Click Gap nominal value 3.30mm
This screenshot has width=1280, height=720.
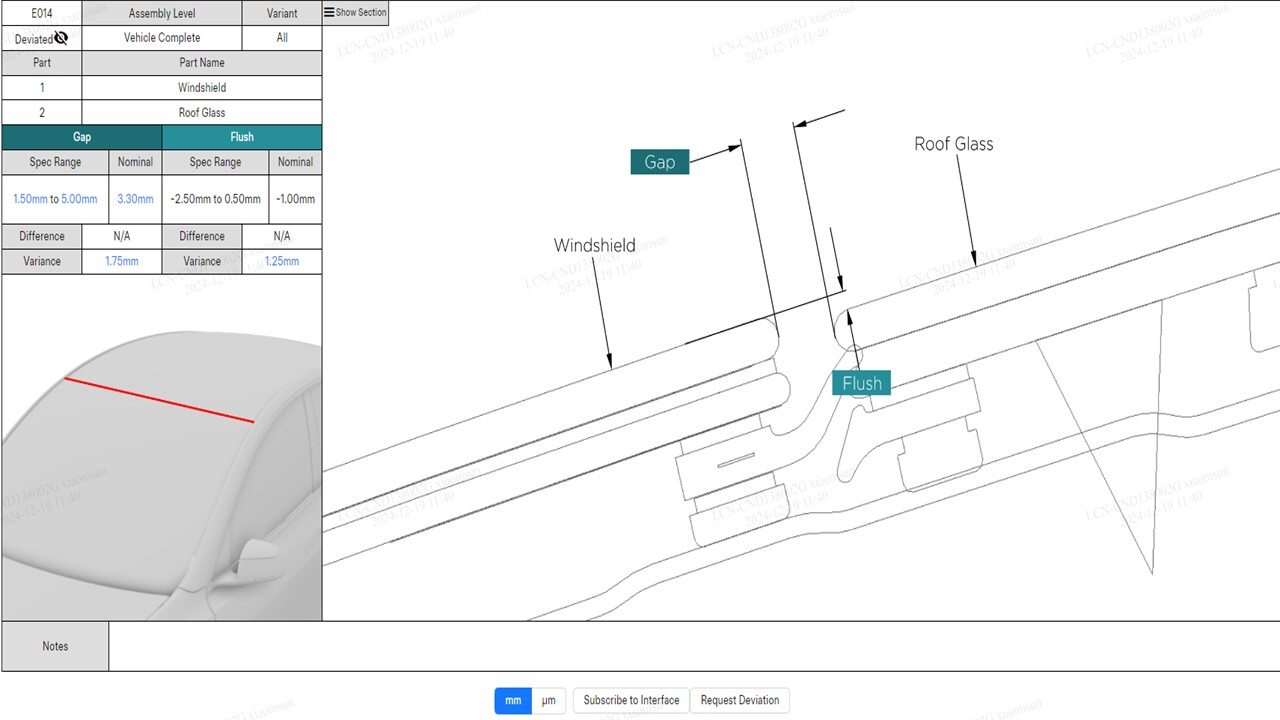pos(135,199)
